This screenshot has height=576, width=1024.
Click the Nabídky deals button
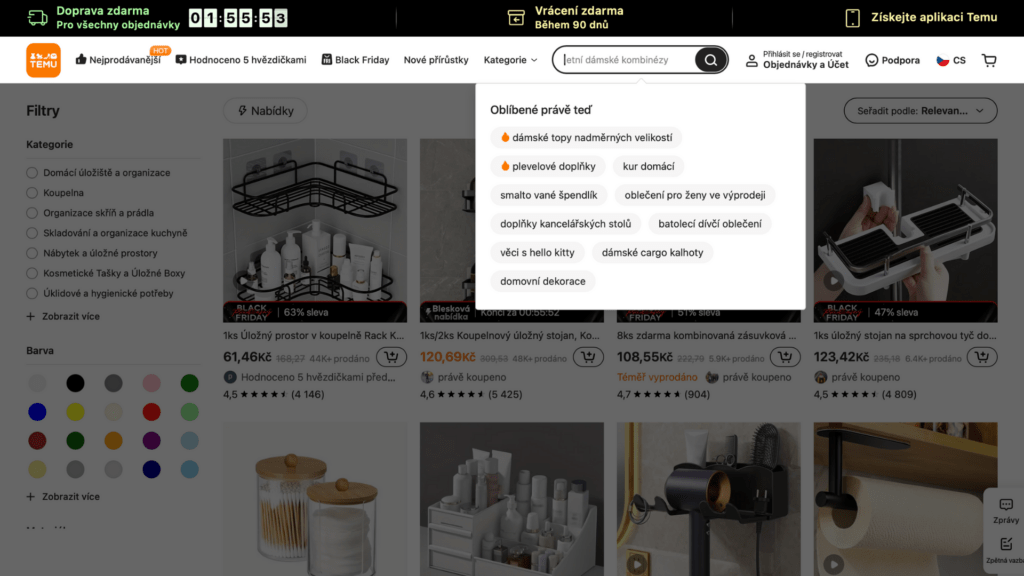[265, 110]
